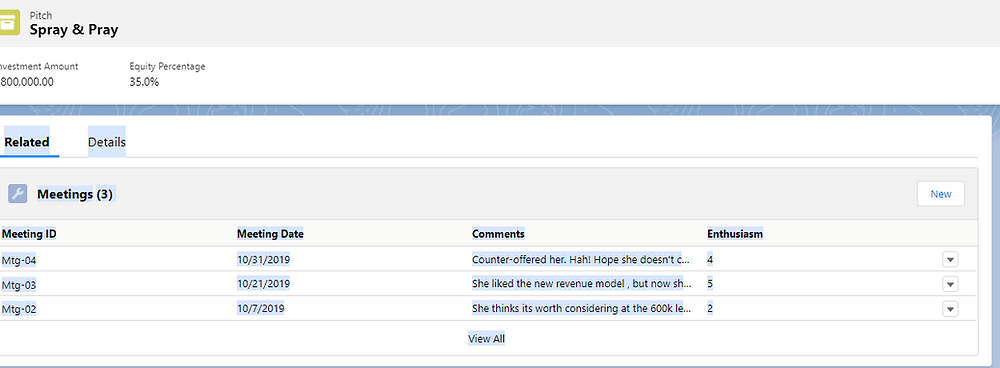1000x368 pixels.
Task: Click the Enthusiasm column header
Action: pyautogui.click(x=735, y=234)
